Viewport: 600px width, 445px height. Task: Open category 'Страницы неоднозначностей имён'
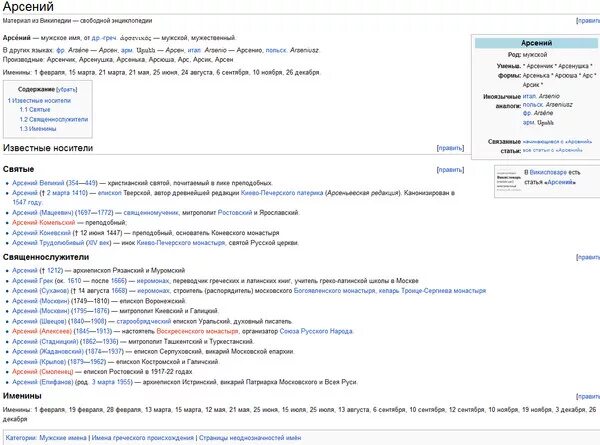[x=250, y=438]
